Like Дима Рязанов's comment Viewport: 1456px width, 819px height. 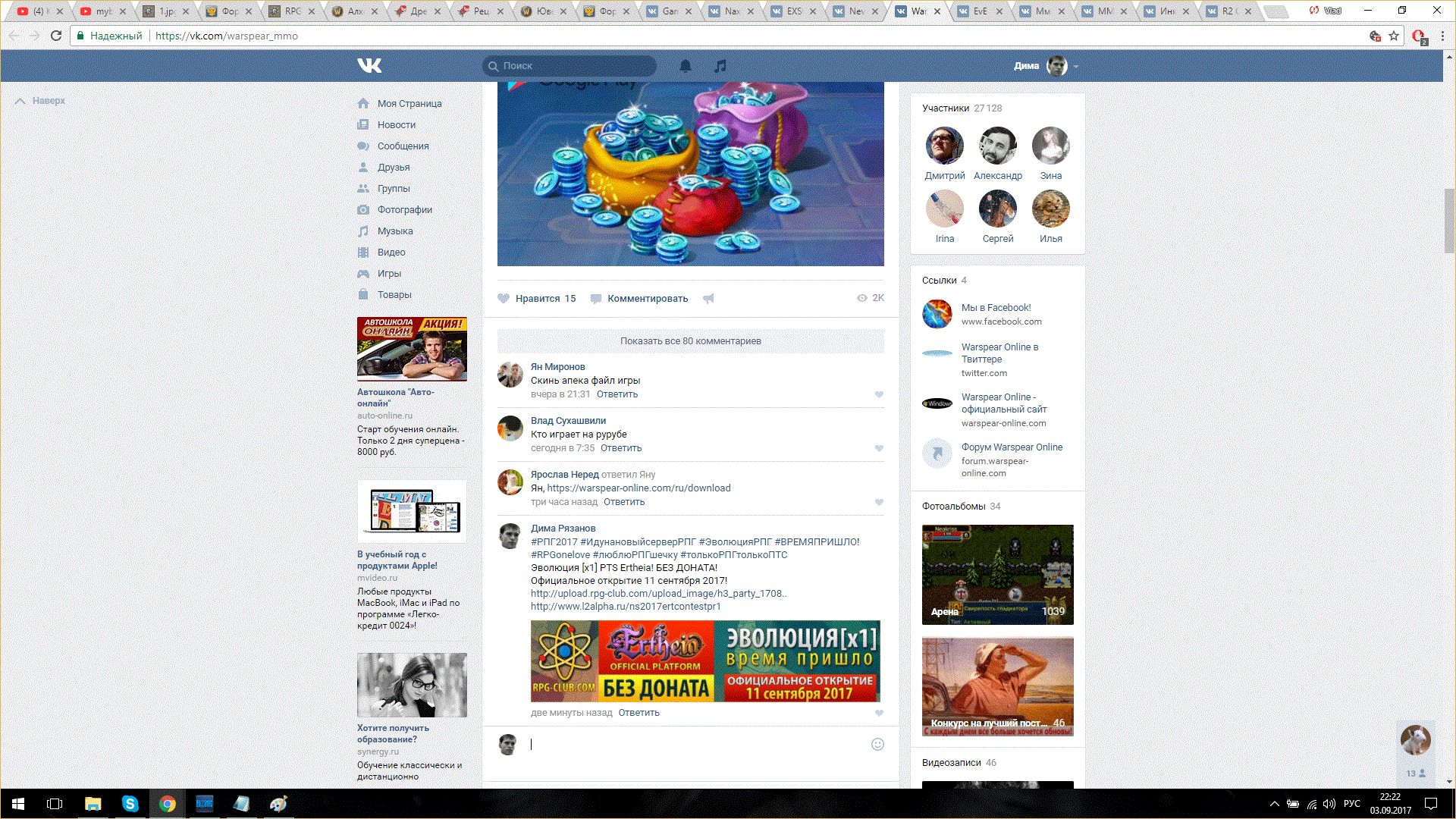[879, 713]
